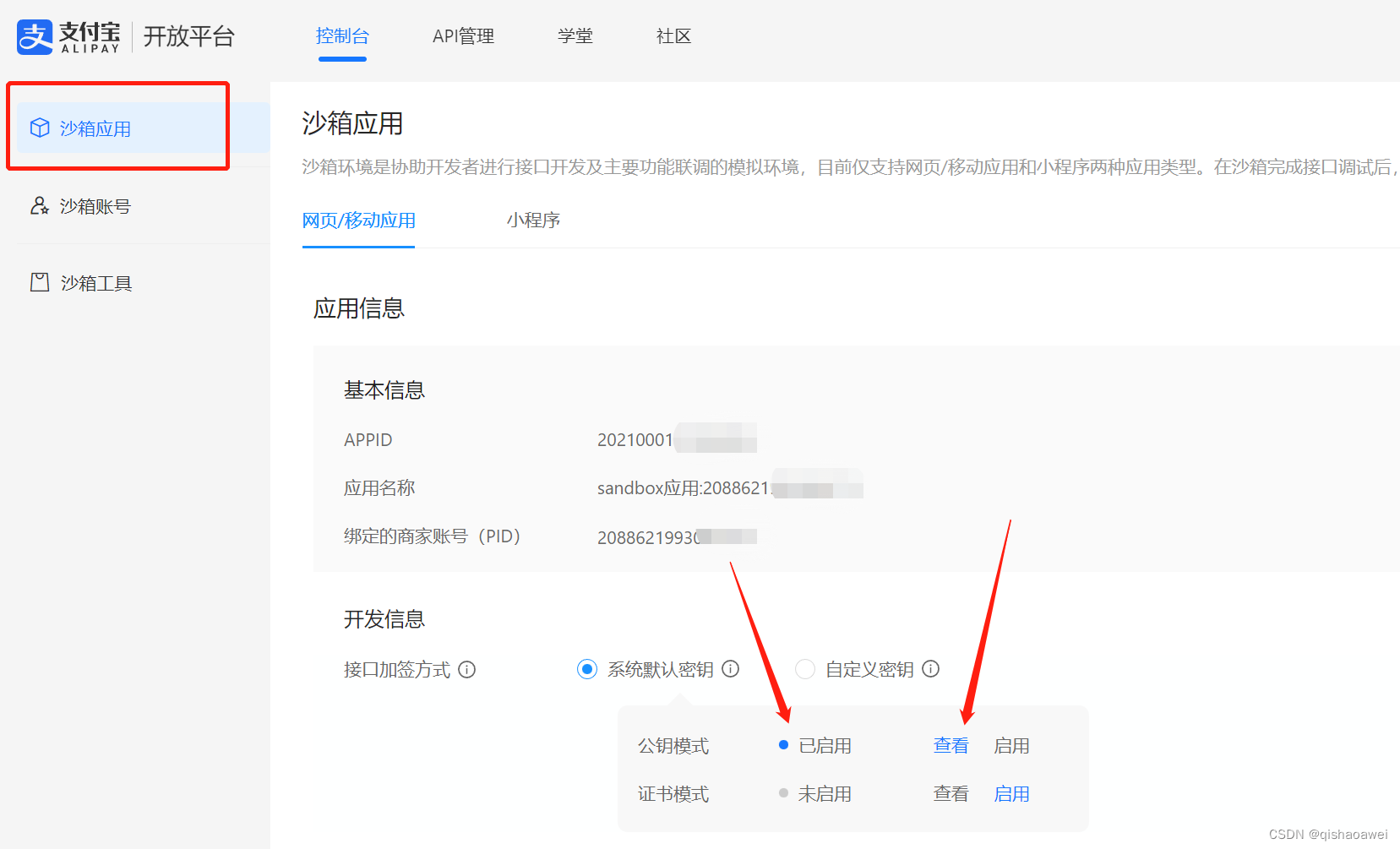
Task: Select 自定义密钥 radio button
Action: coord(805,669)
